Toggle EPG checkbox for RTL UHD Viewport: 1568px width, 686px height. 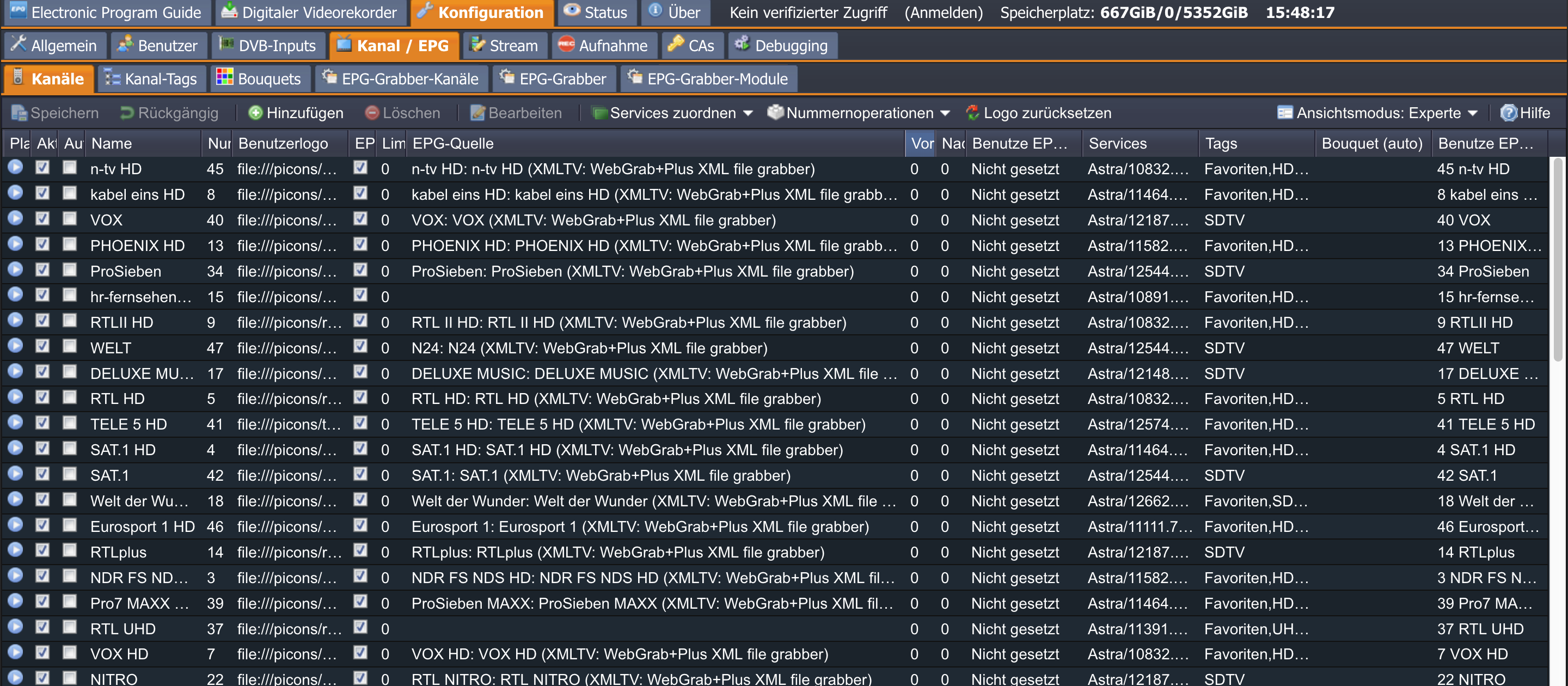(360, 628)
